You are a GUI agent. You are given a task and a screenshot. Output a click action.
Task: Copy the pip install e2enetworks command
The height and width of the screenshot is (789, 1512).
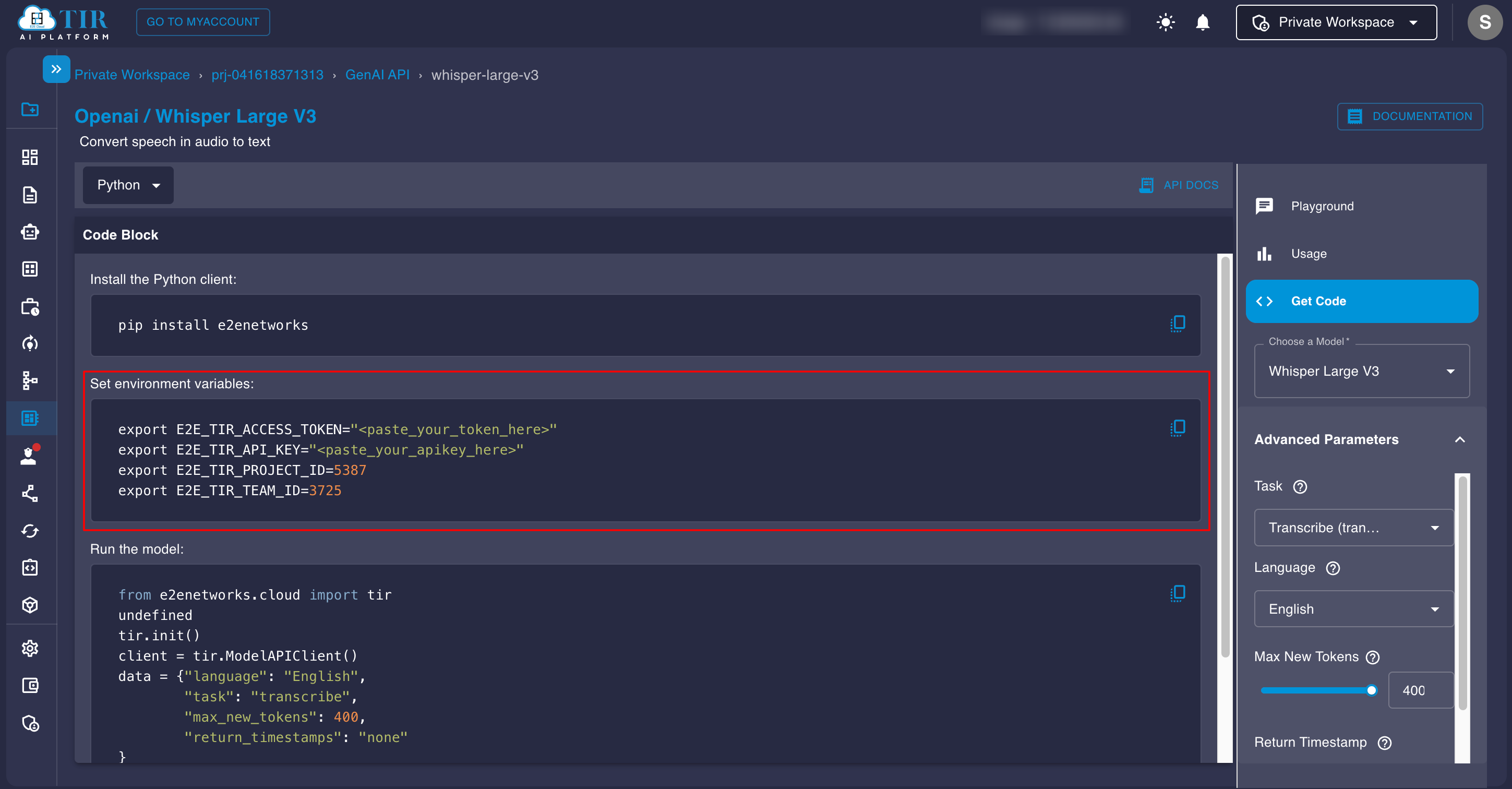tap(1178, 324)
